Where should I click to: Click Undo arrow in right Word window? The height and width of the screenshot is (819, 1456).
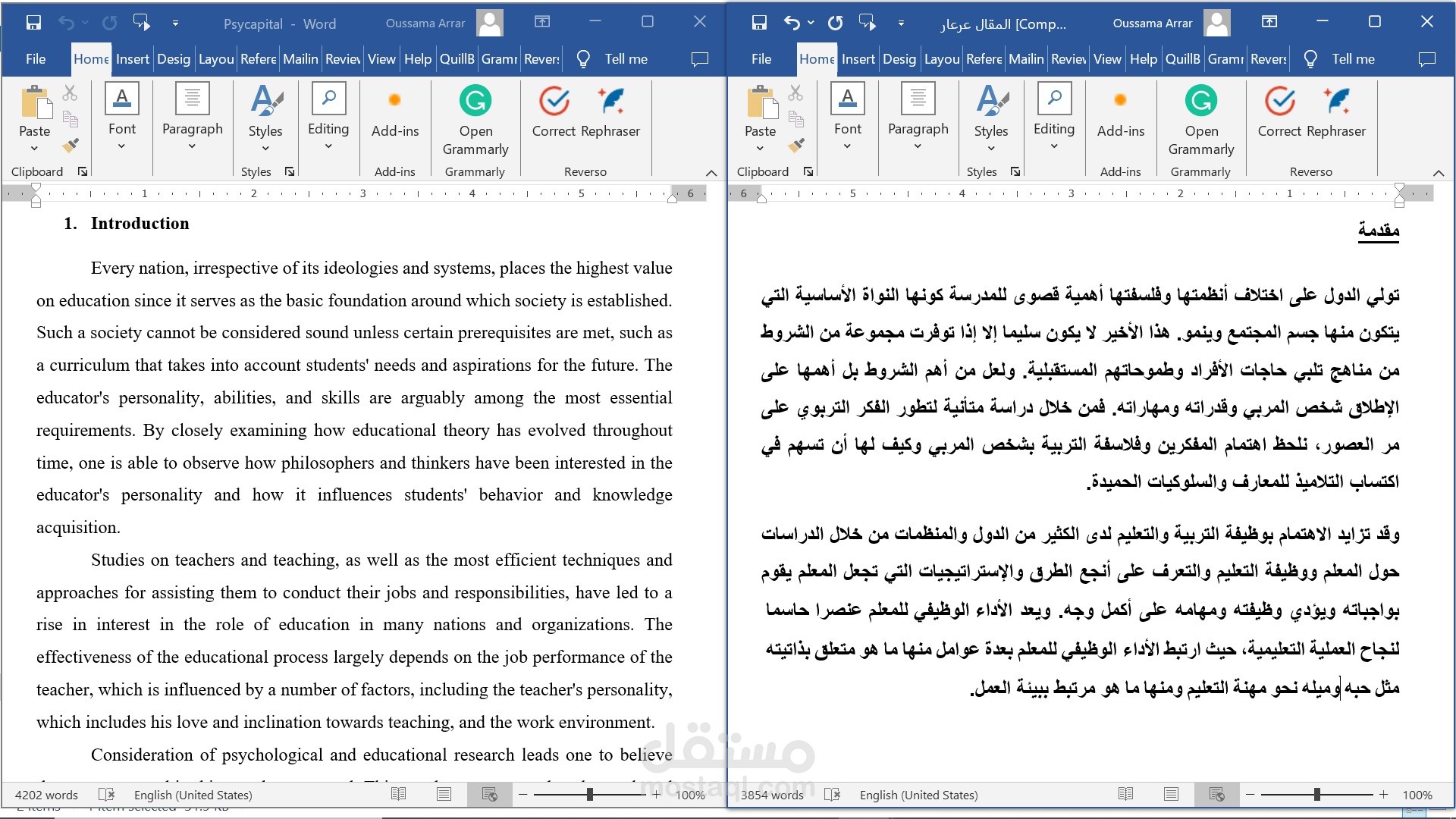coord(791,23)
